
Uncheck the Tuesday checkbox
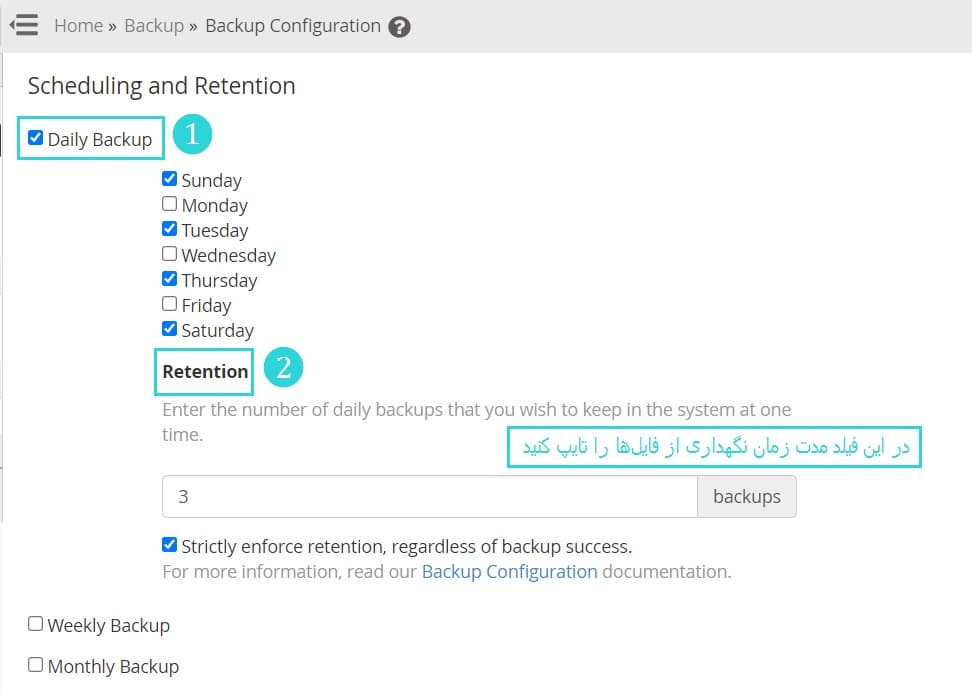point(169,229)
